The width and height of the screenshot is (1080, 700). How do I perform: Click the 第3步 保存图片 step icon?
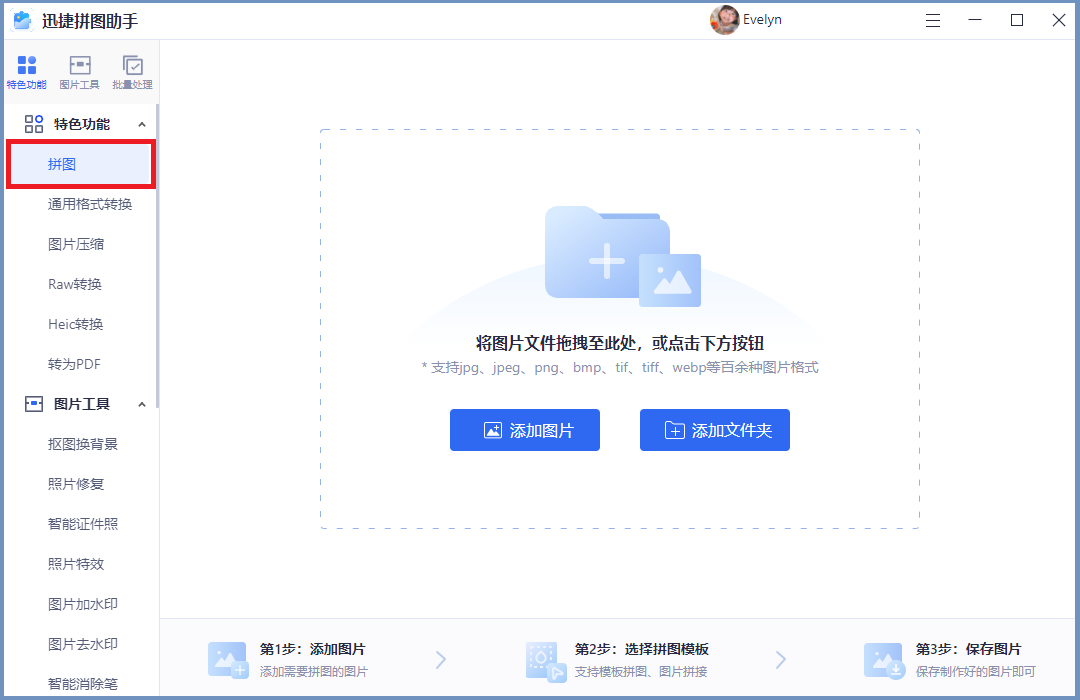pyautogui.click(x=883, y=660)
